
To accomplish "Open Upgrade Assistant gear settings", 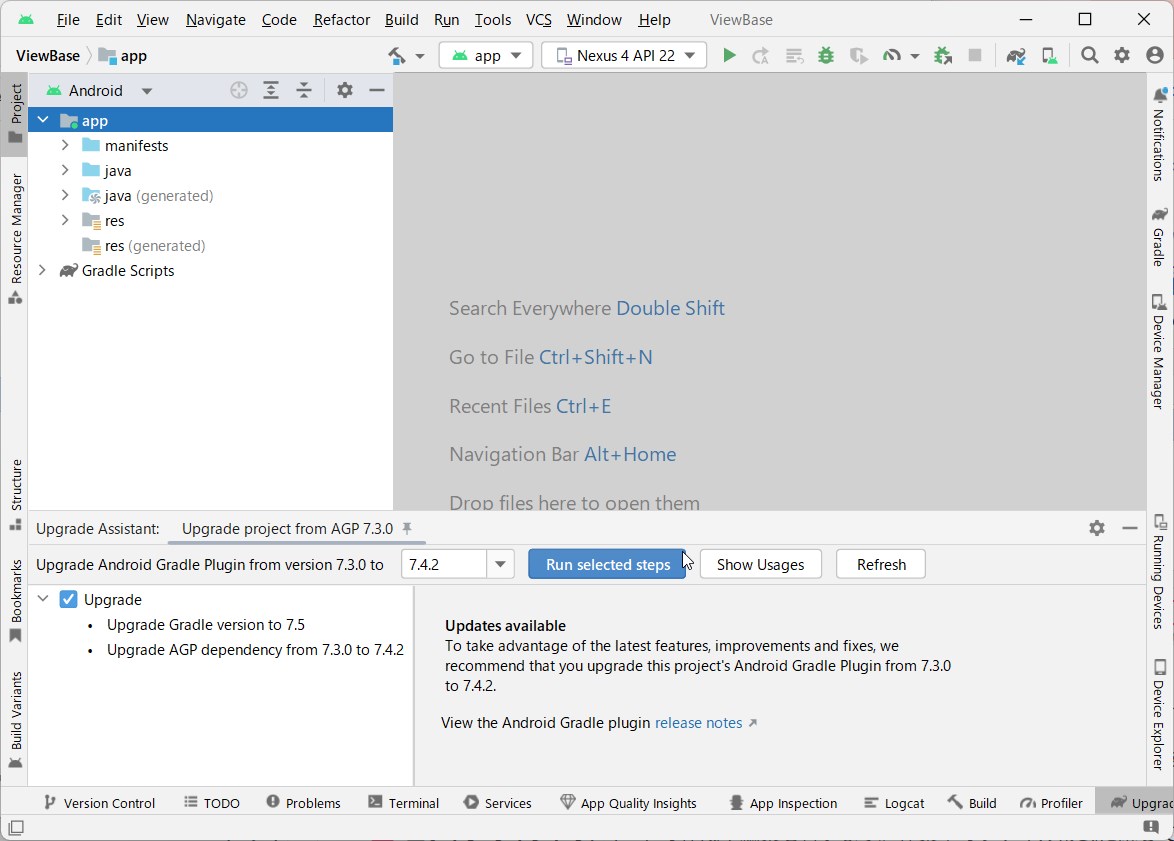I will 1097,528.
